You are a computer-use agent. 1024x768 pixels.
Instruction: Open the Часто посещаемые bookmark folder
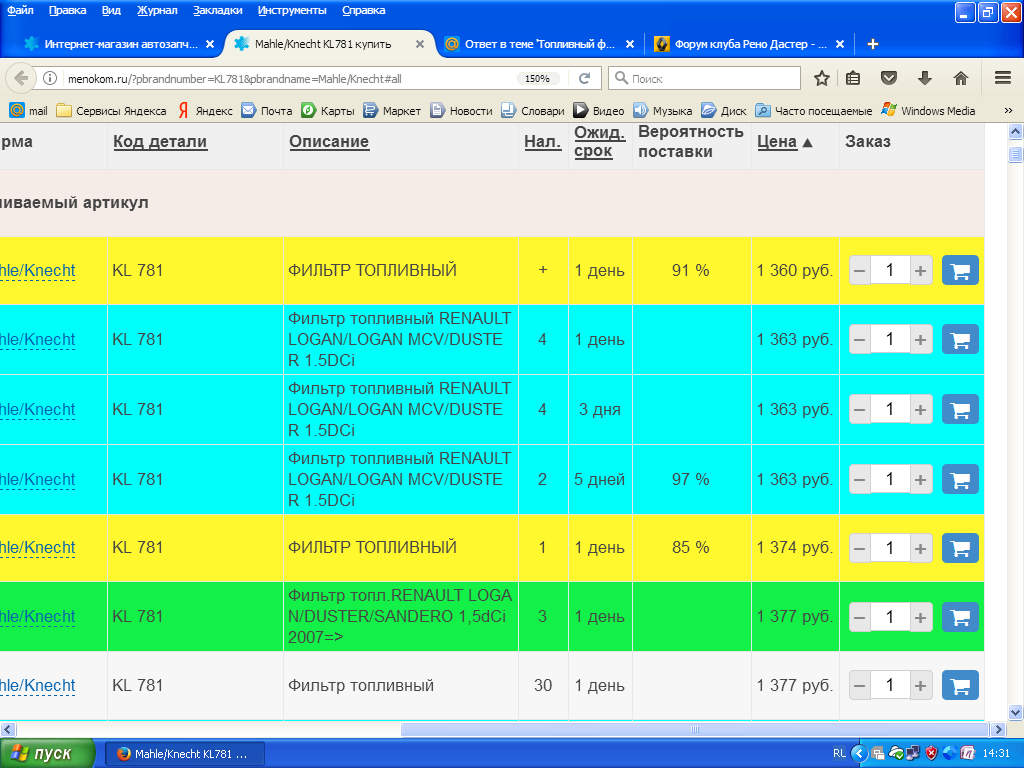[x=814, y=110]
